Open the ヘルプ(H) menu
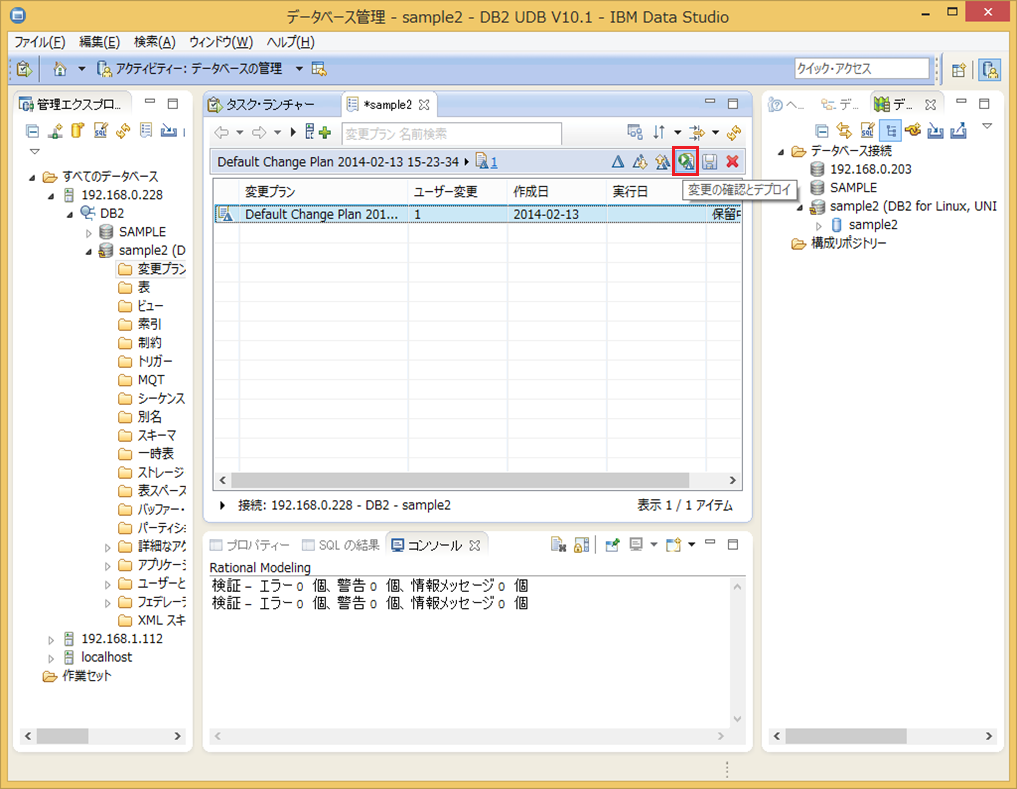 click(x=291, y=42)
